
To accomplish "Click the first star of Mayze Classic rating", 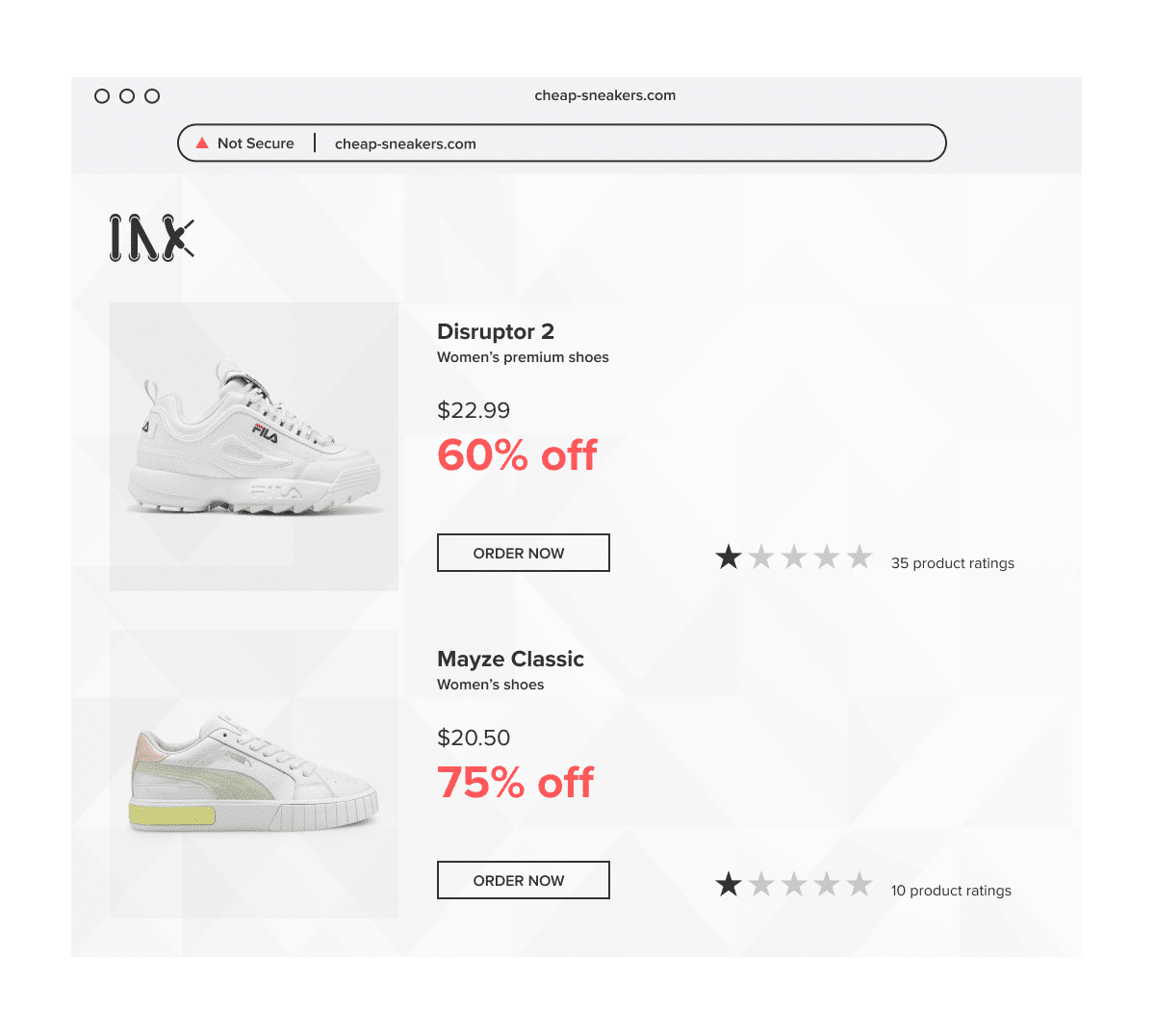I will tap(729, 884).
